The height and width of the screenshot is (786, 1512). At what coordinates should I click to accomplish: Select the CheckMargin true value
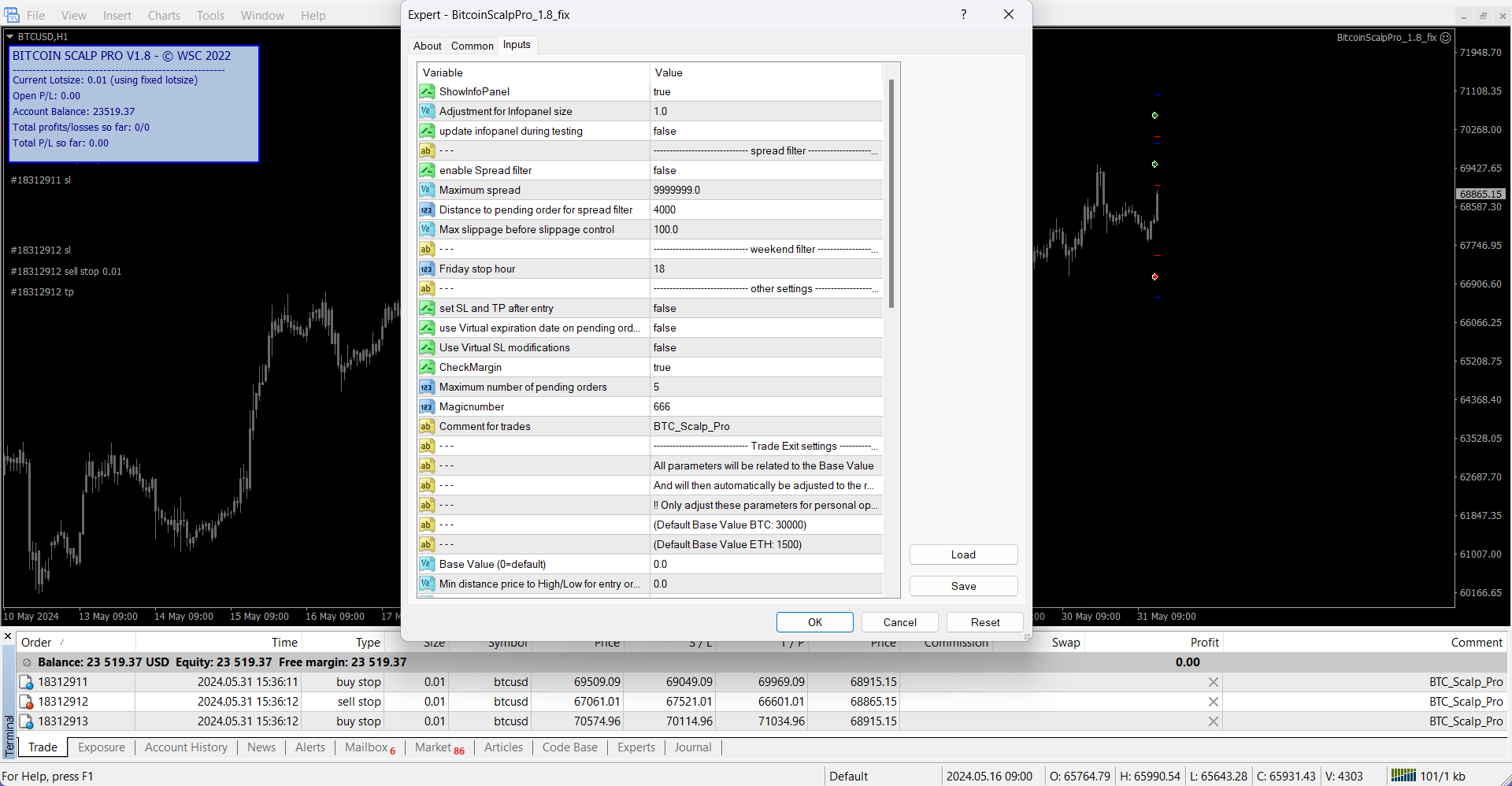764,368
